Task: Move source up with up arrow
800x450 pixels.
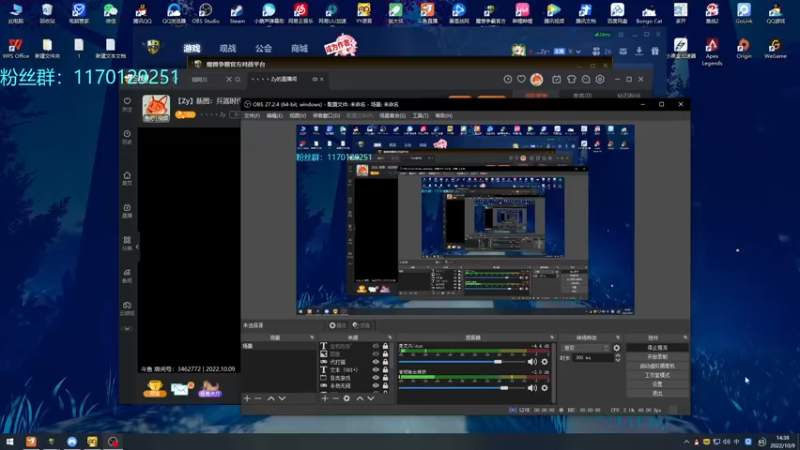Action: point(360,398)
